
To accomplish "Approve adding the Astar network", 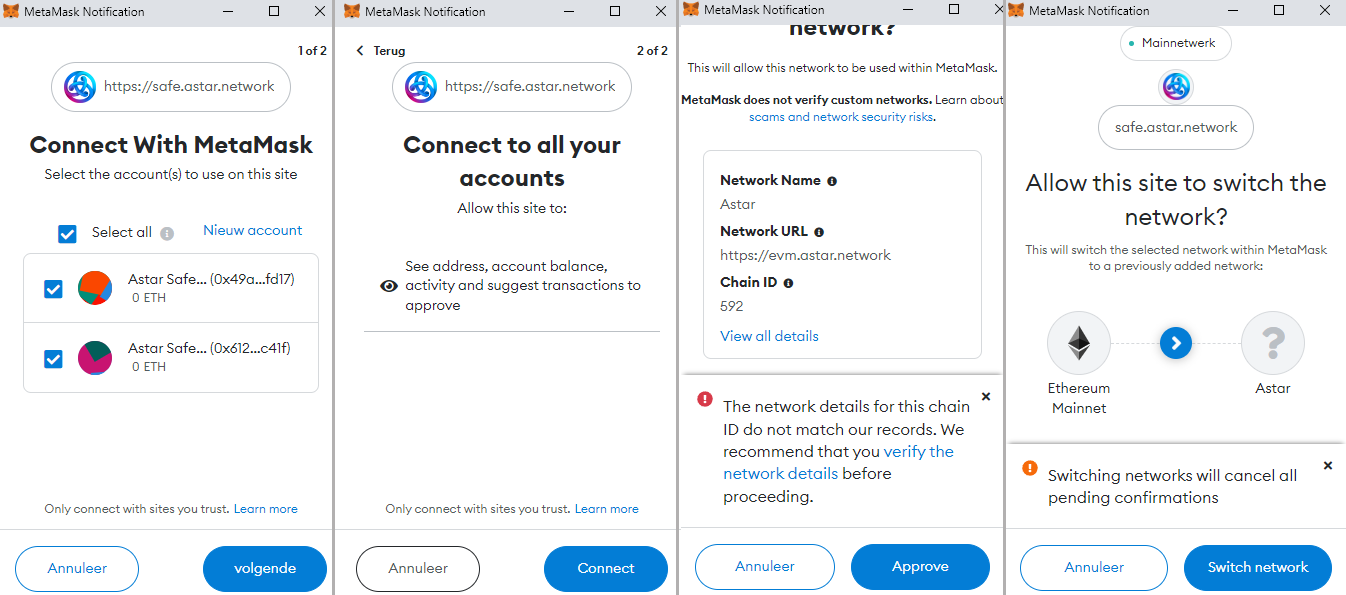I will coord(919,566).
